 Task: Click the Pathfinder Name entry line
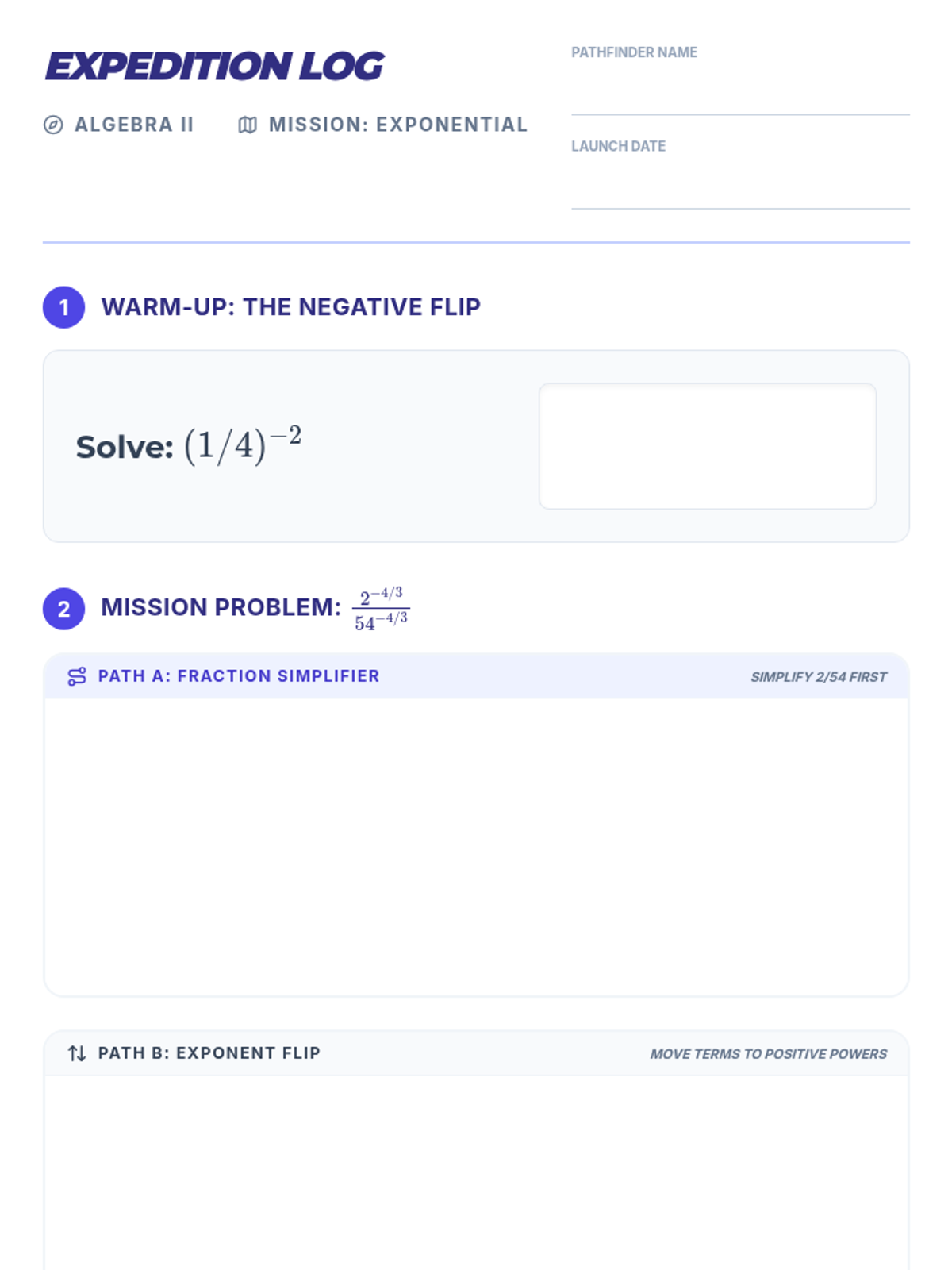[x=740, y=99]
